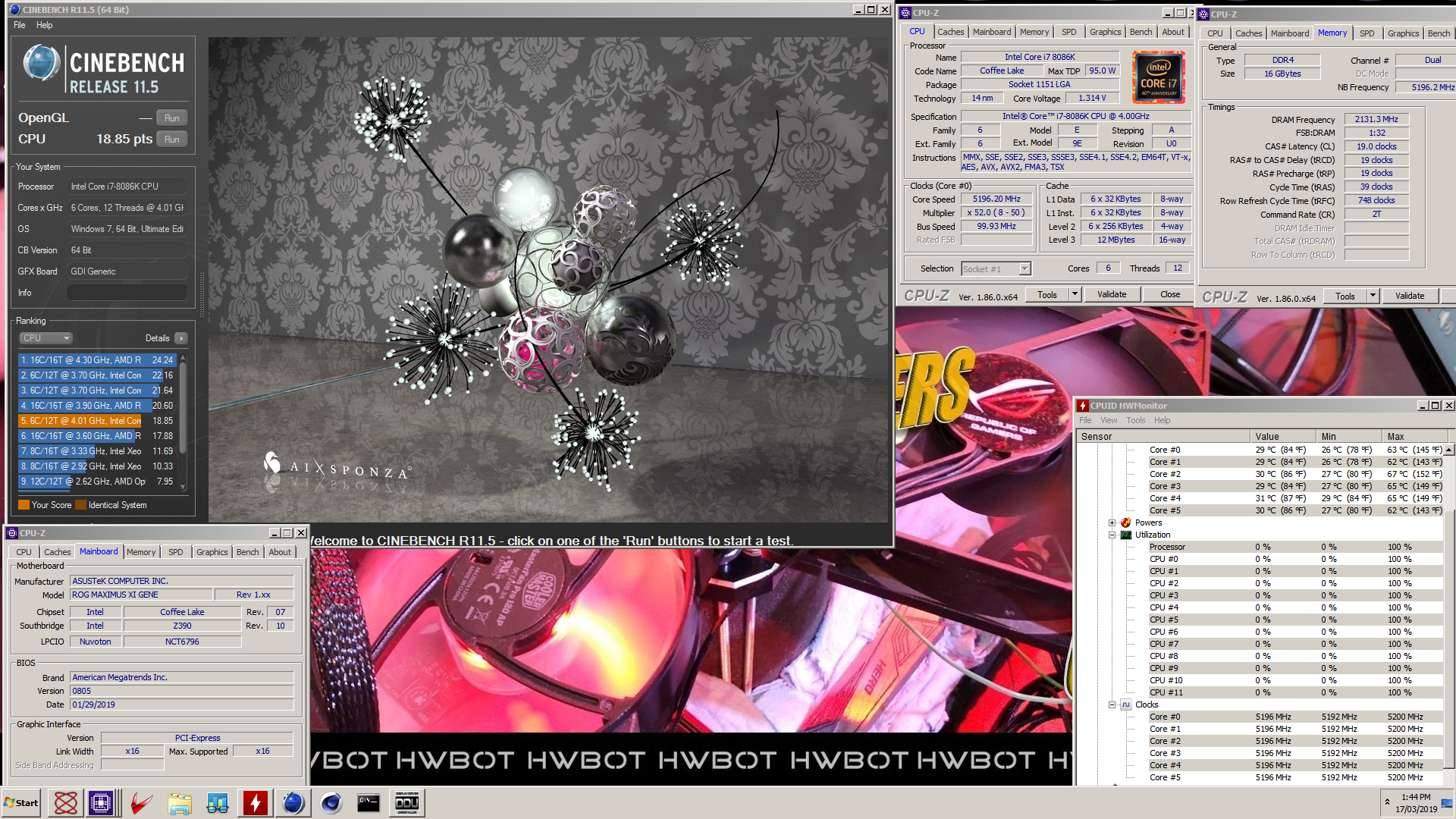Click the Start button
The width and height of the screenshot is (1456, 819).
pos(21,802)
